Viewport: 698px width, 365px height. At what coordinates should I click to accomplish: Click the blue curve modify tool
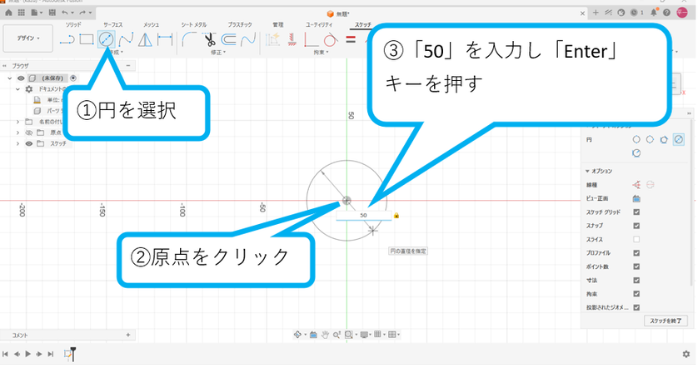tap(248, 40)
